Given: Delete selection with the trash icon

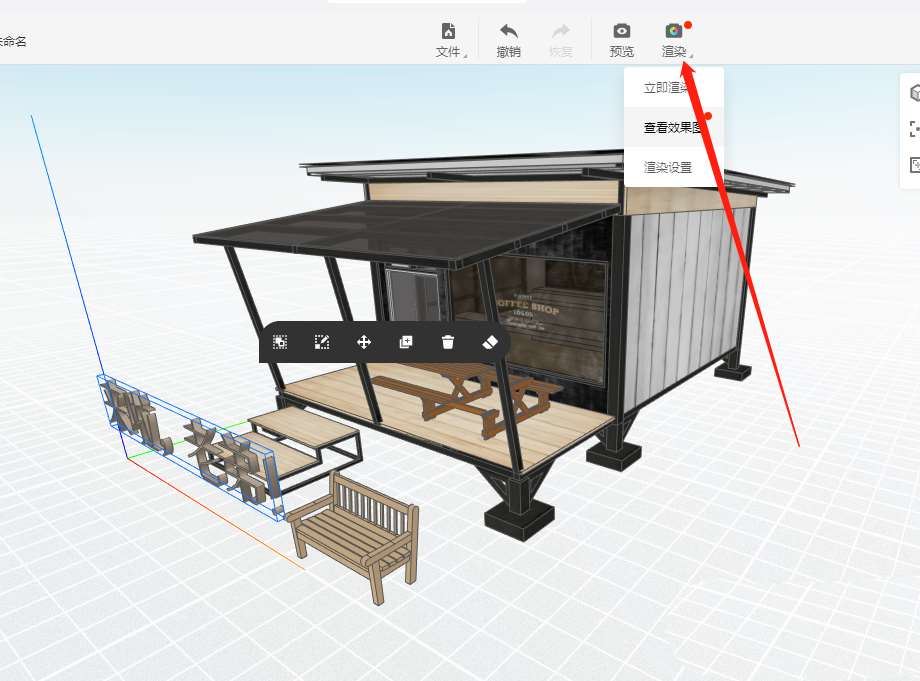Looking at the screenshot, I should click(x=448, y=342).
